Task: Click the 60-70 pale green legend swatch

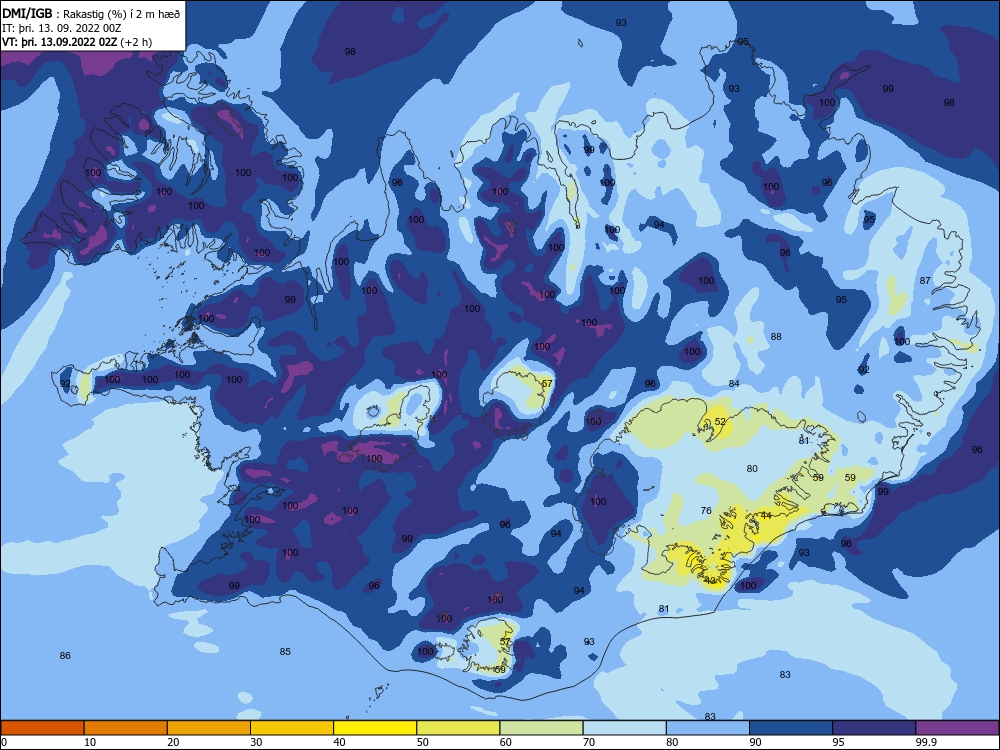Action: tap(541, 728)
